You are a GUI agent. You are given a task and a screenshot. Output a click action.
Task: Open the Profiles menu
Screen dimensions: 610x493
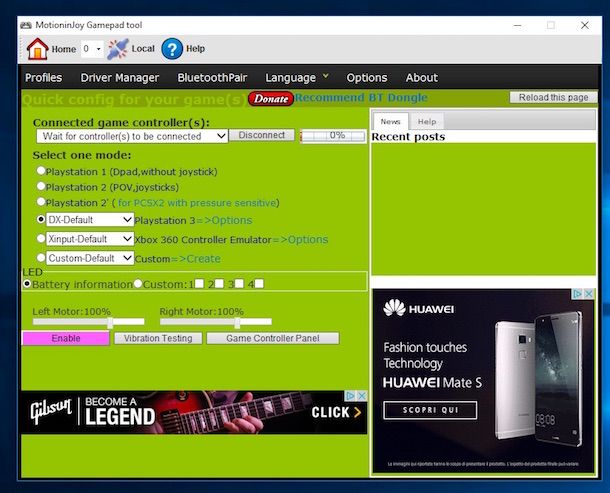coord(44,78)
